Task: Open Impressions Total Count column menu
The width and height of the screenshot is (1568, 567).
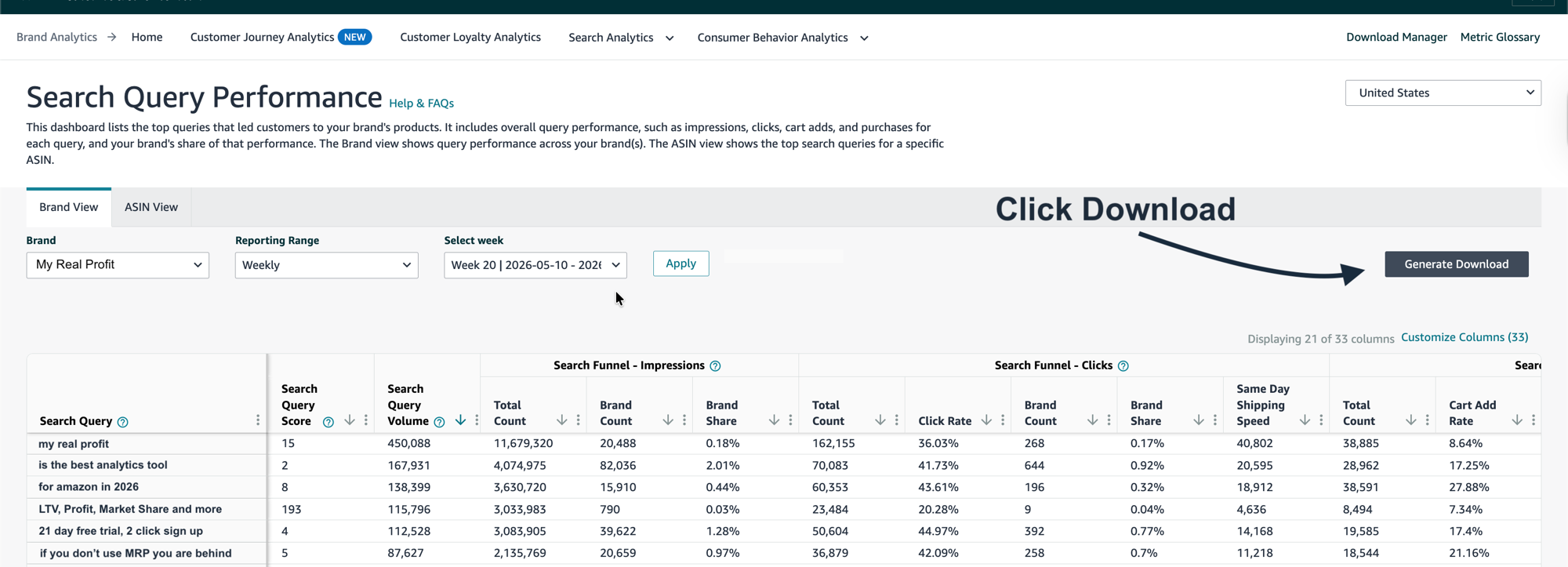Action: click(579, 420)
